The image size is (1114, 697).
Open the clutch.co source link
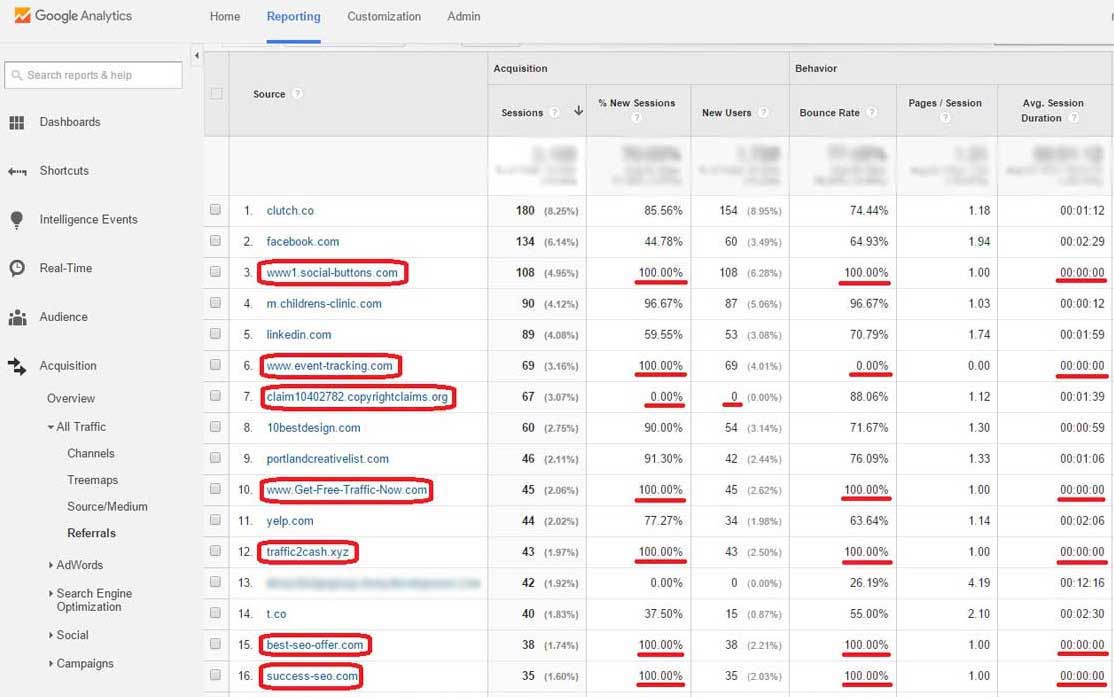point(290,211)
